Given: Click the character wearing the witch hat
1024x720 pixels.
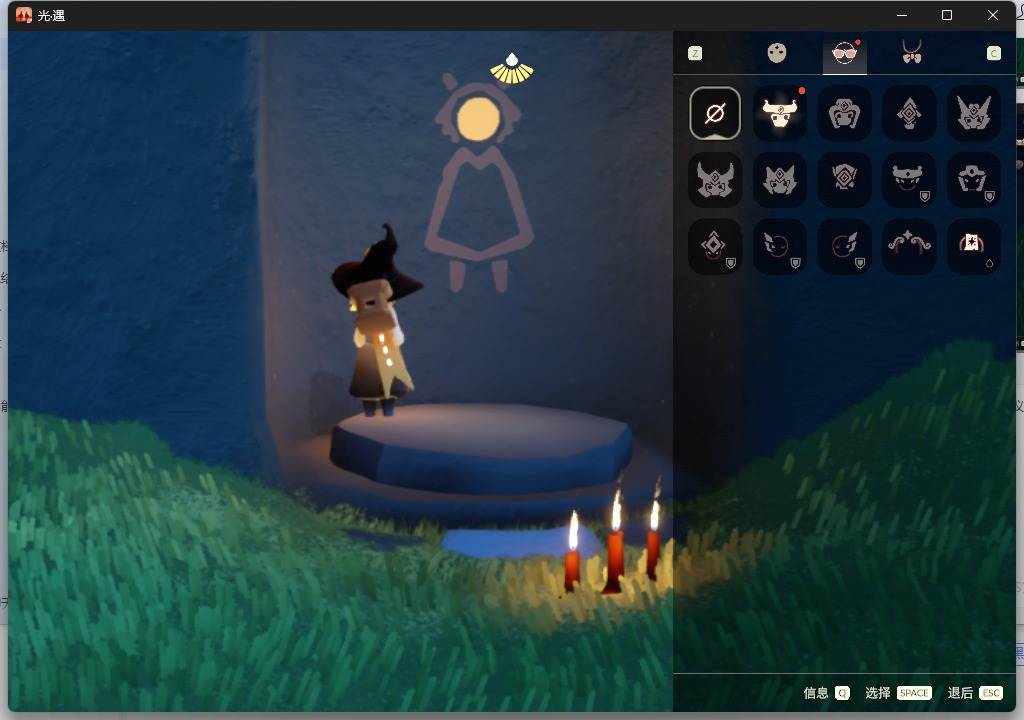Looking at the screenshot, I should 377,322.
